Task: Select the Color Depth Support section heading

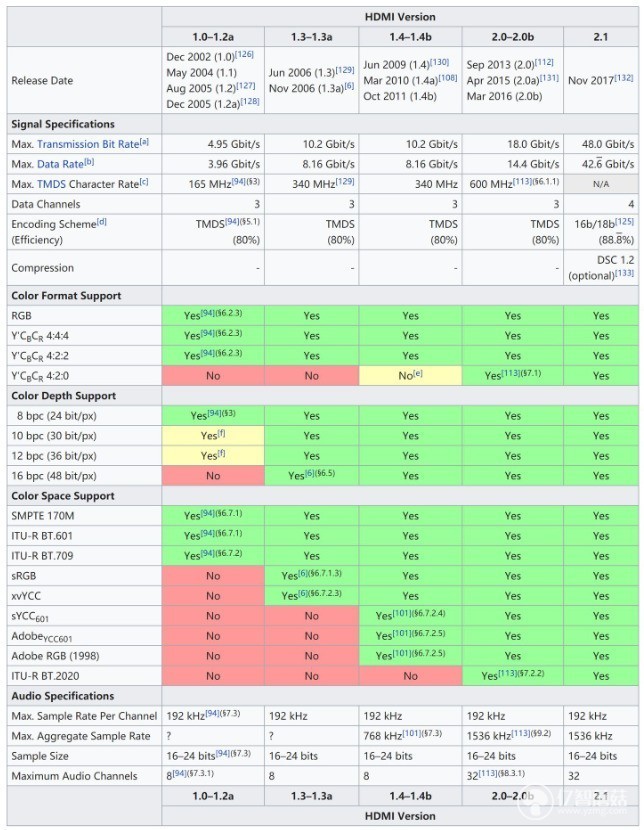Action: [64, 396]
